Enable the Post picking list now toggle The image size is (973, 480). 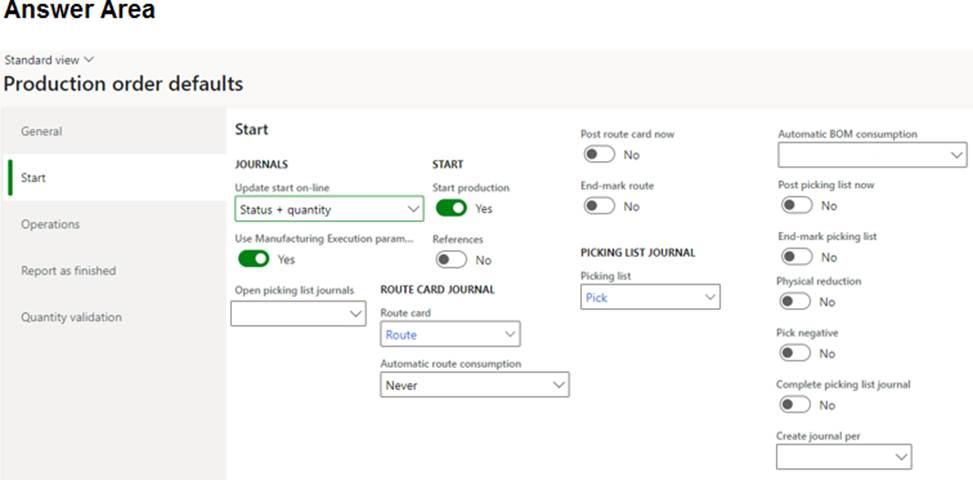click(797, 205)
